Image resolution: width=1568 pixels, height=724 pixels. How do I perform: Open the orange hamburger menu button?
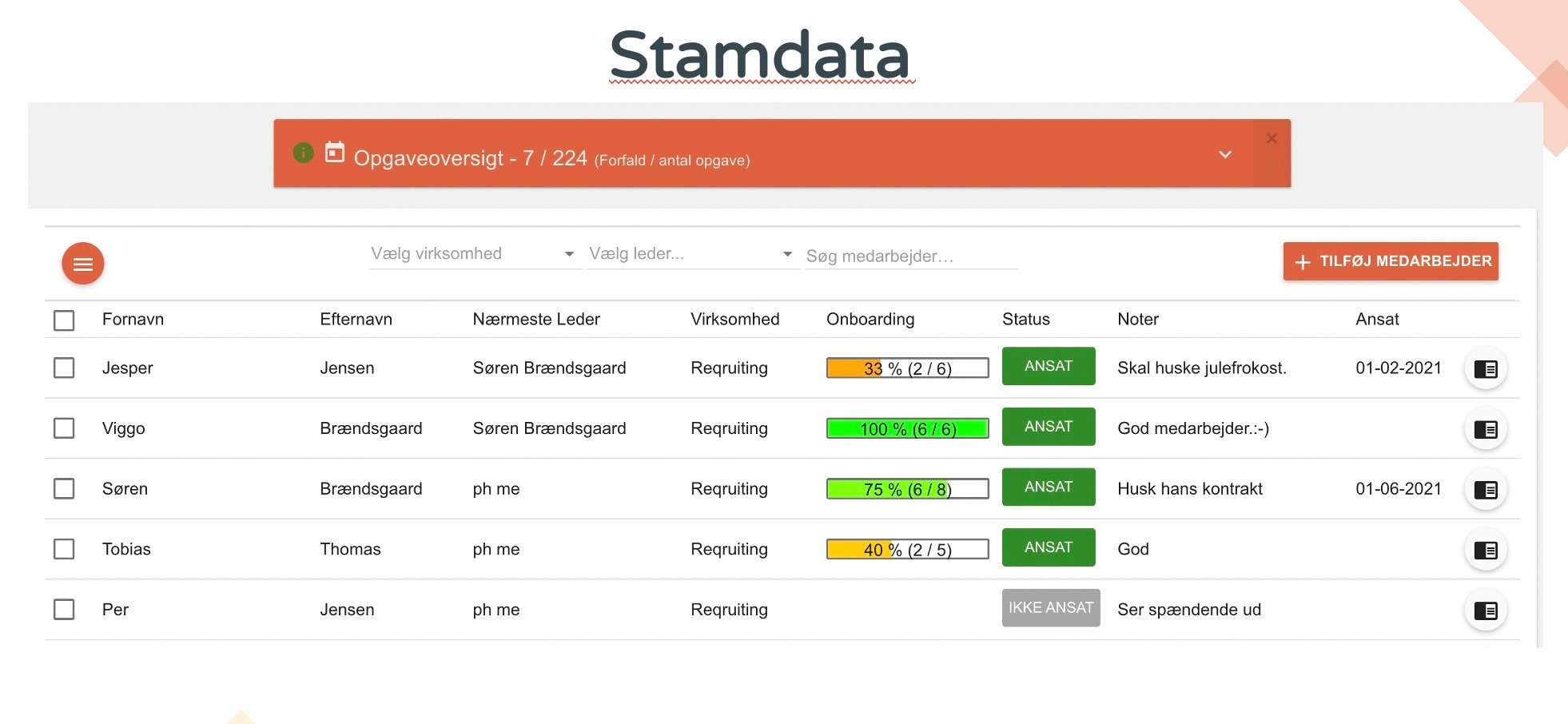83,264
